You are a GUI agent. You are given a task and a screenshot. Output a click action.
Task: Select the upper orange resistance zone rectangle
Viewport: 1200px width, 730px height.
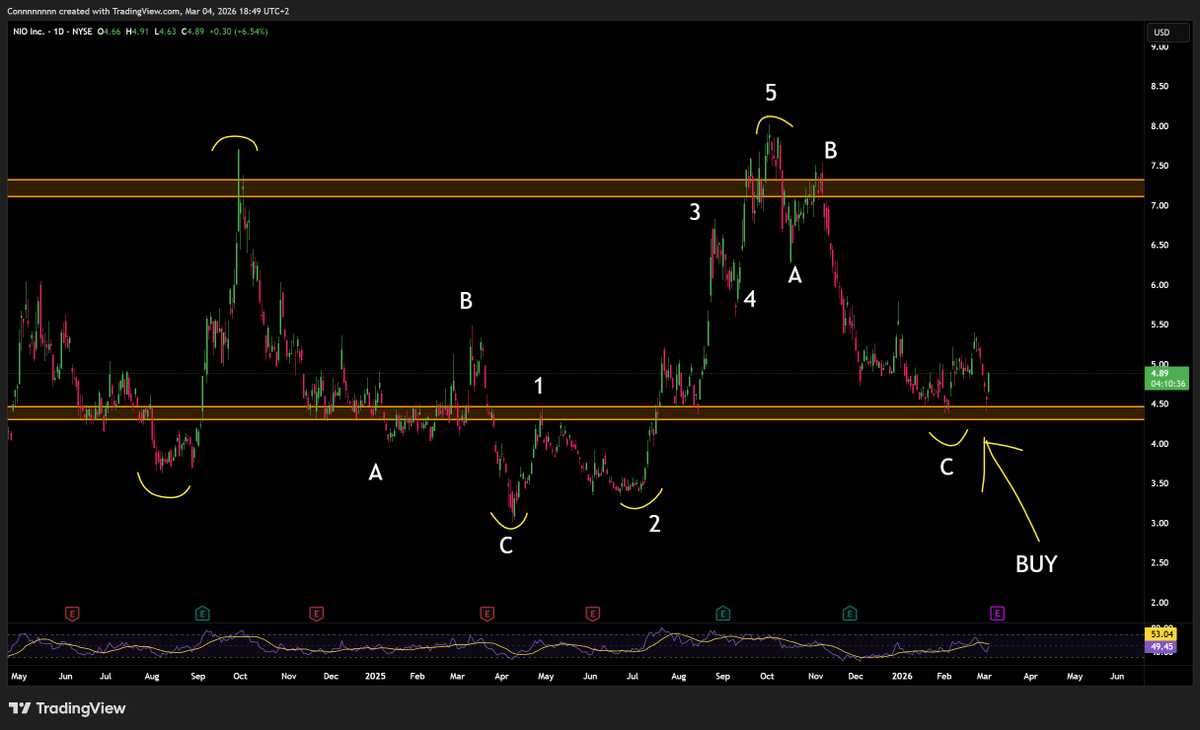click(575, 188)
